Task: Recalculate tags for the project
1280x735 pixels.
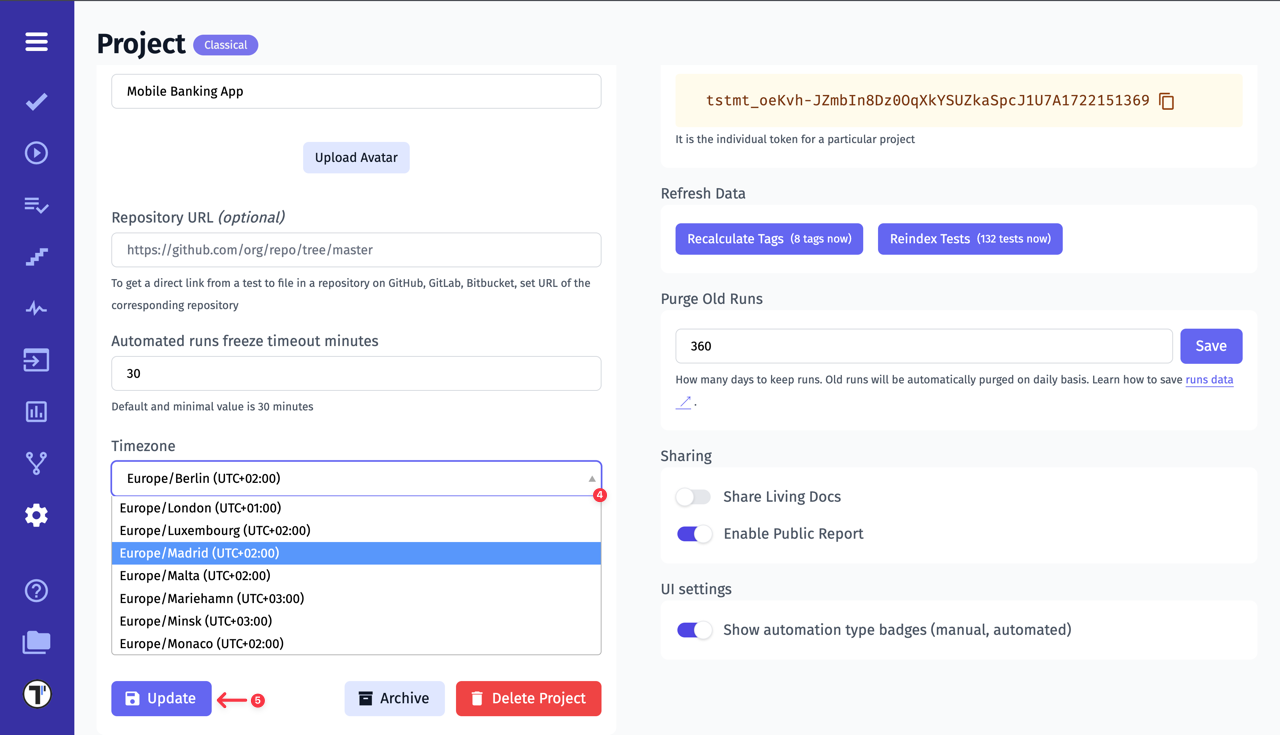Action: tap(768, 239)
